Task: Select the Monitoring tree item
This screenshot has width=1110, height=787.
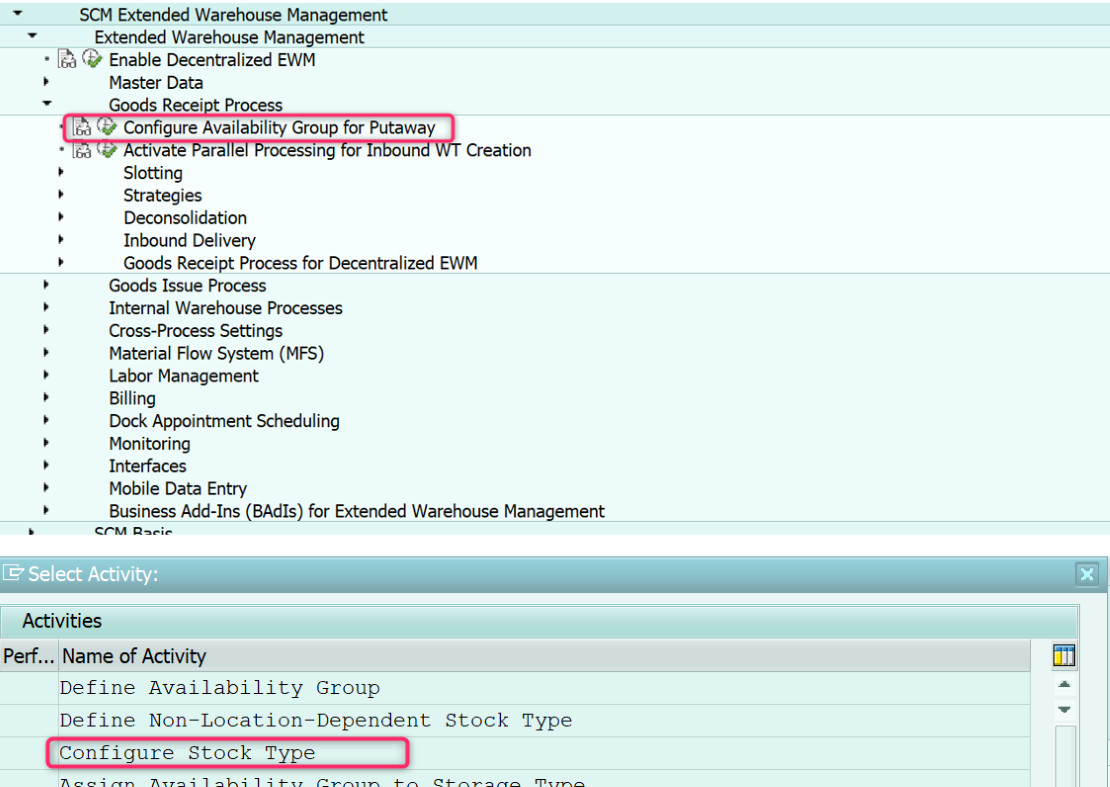Action: click(x=149, y=444)
